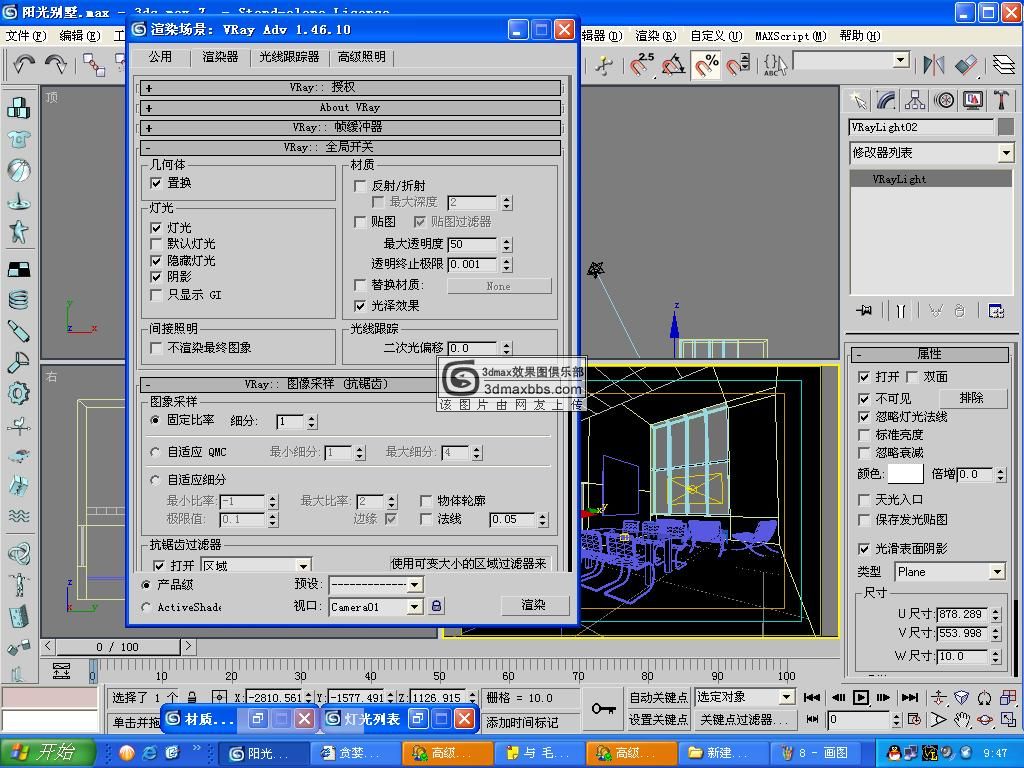Expand the About VRay rollout
Image resolution: width=1024 pixels, height=768 pixels.
coord(350,108)
